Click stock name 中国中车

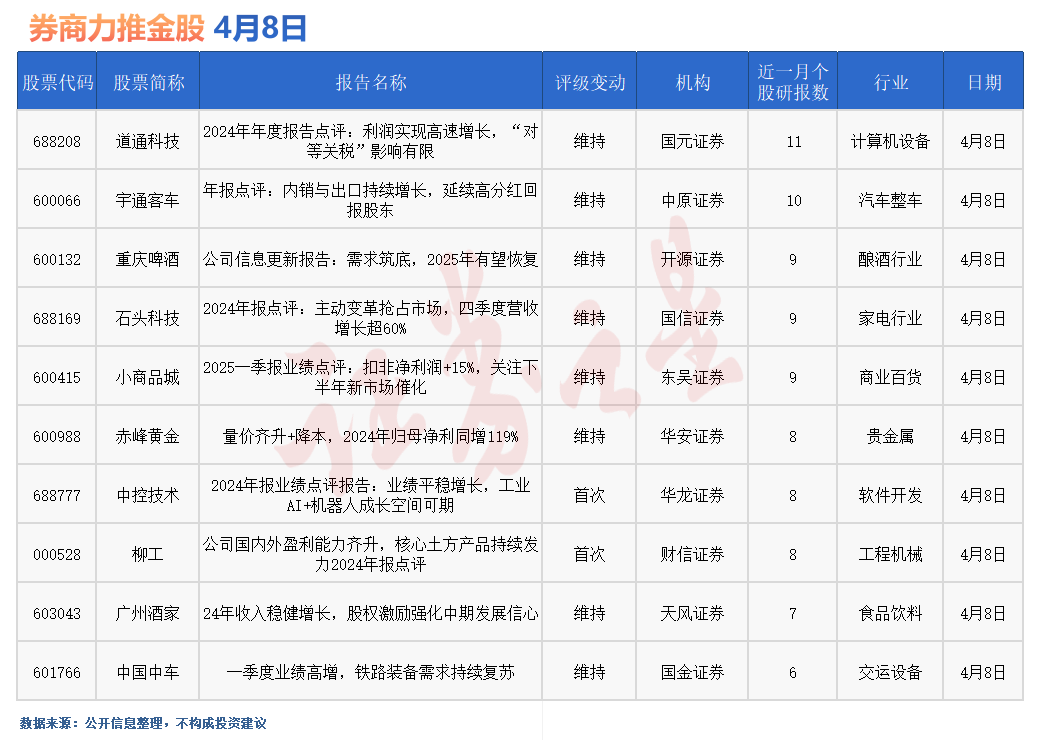tap(148, 673)
